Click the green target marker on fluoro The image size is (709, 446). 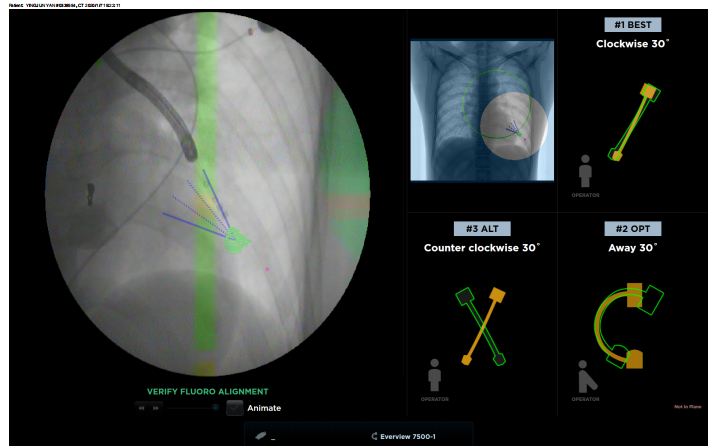pos(238,239)
